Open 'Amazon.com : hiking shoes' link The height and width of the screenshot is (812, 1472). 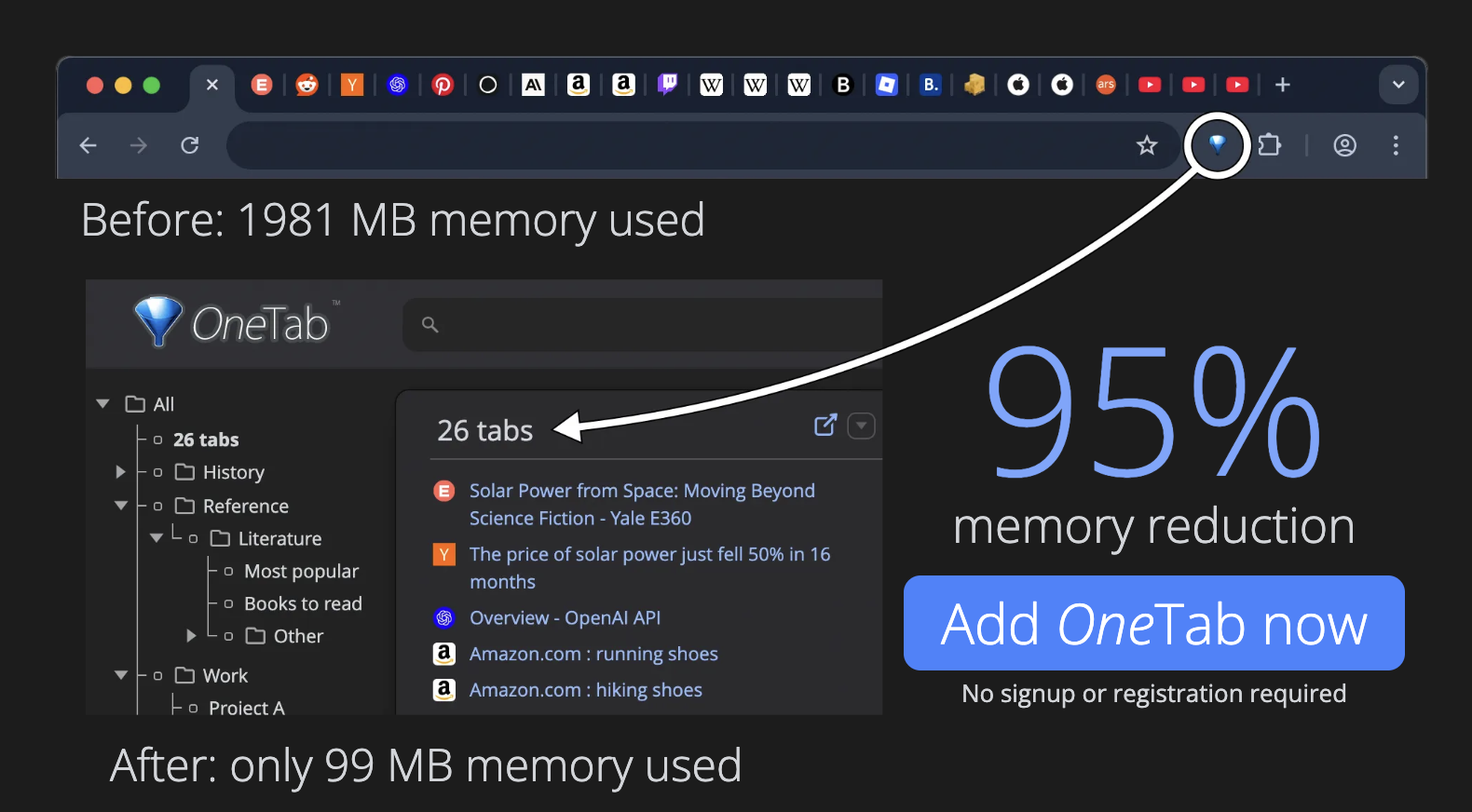(586, 690)
